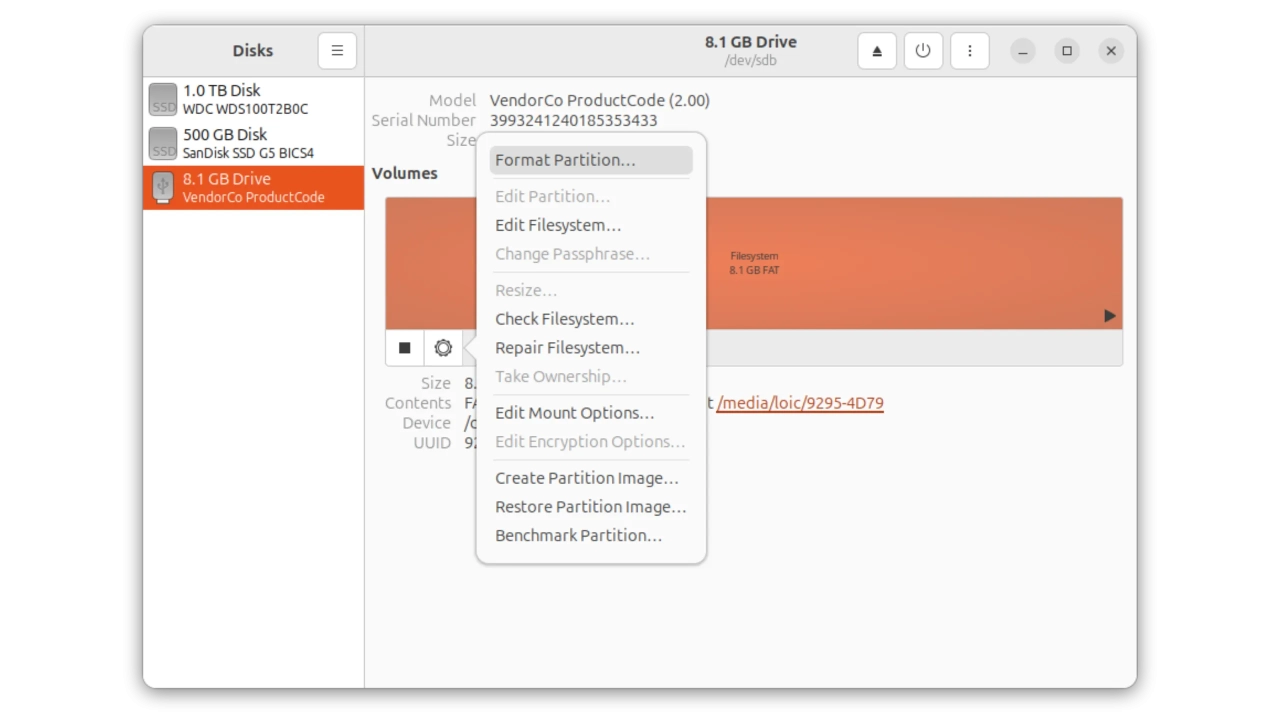Open the Disks hamburger application menu
Screen dimensions: 1280x720
(337, 51)
